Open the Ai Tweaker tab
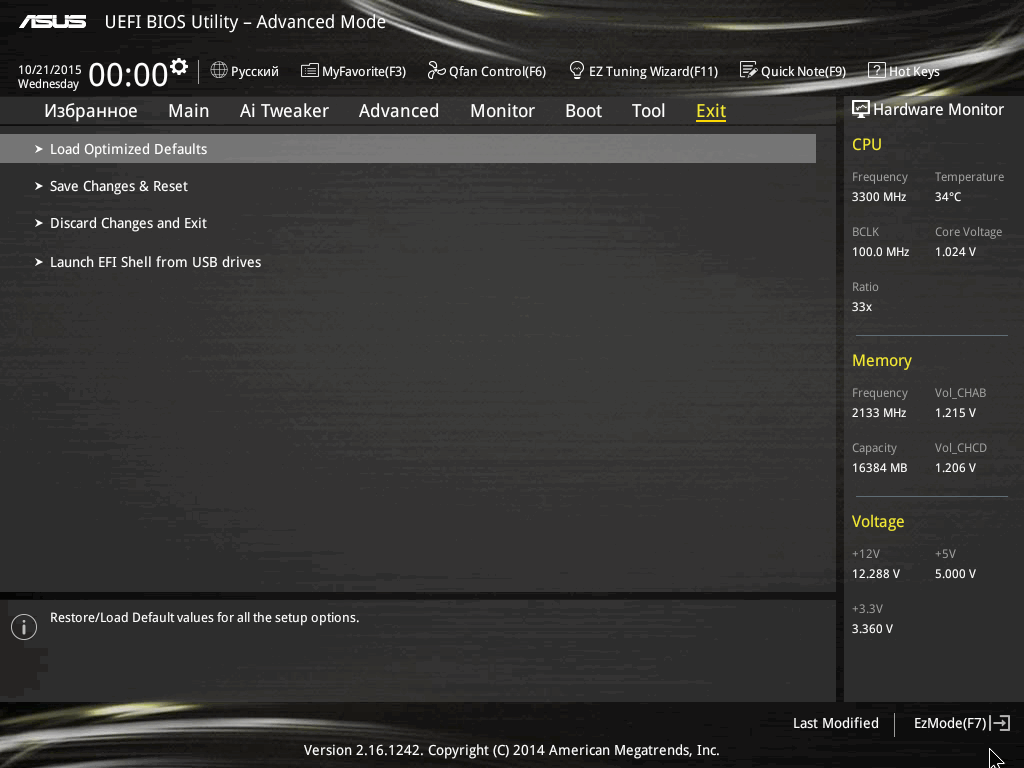The image size is (1024, 768). pyautogui.click(x=284, y=111)
